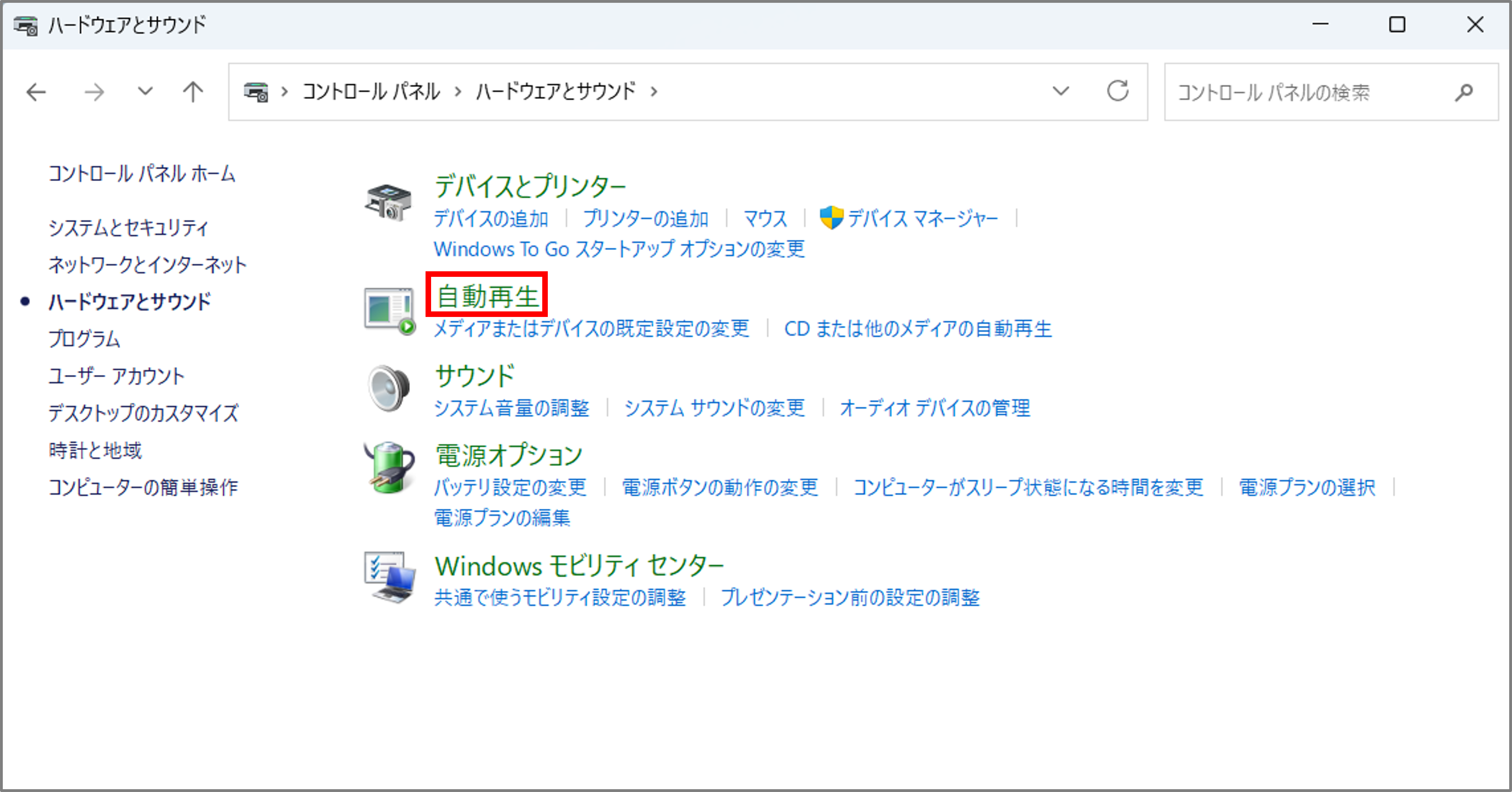Open コンピューターの簡単操作 in sidebar

[x=143, y=487]
